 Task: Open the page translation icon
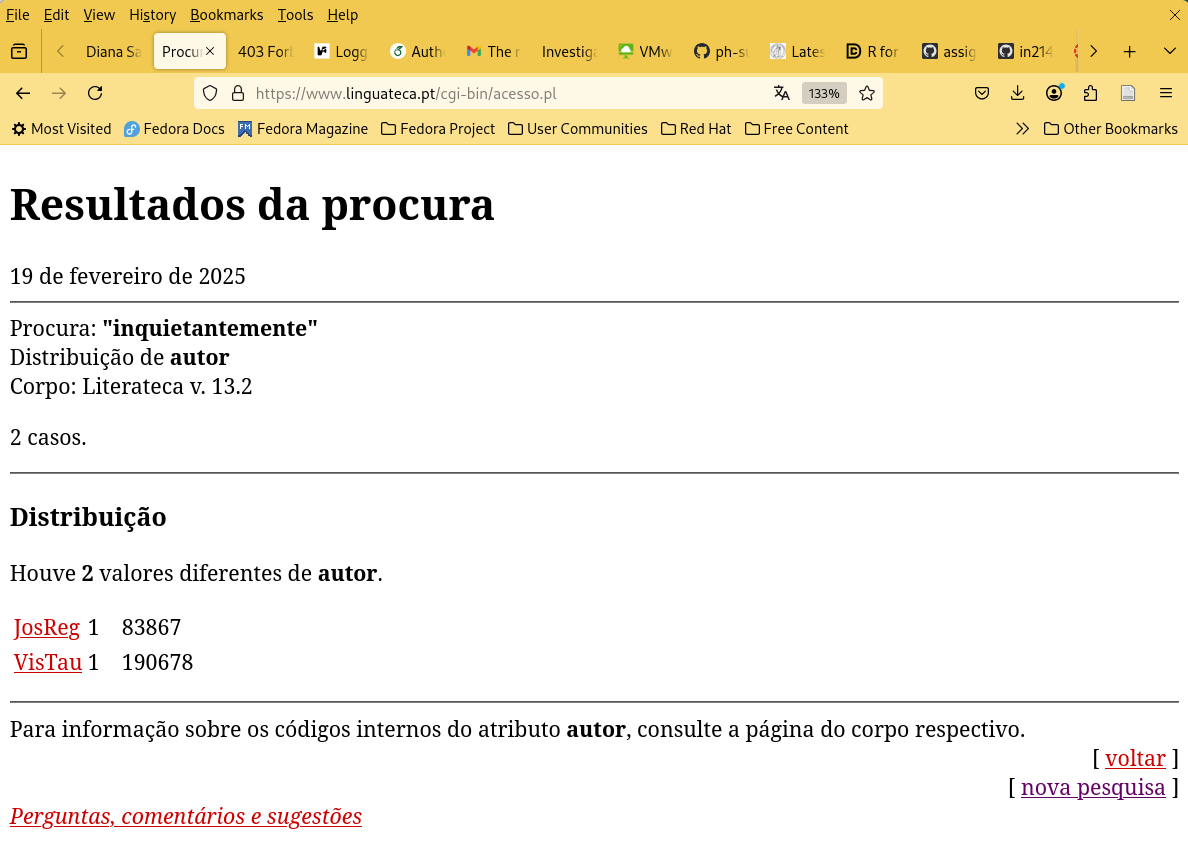781,92
